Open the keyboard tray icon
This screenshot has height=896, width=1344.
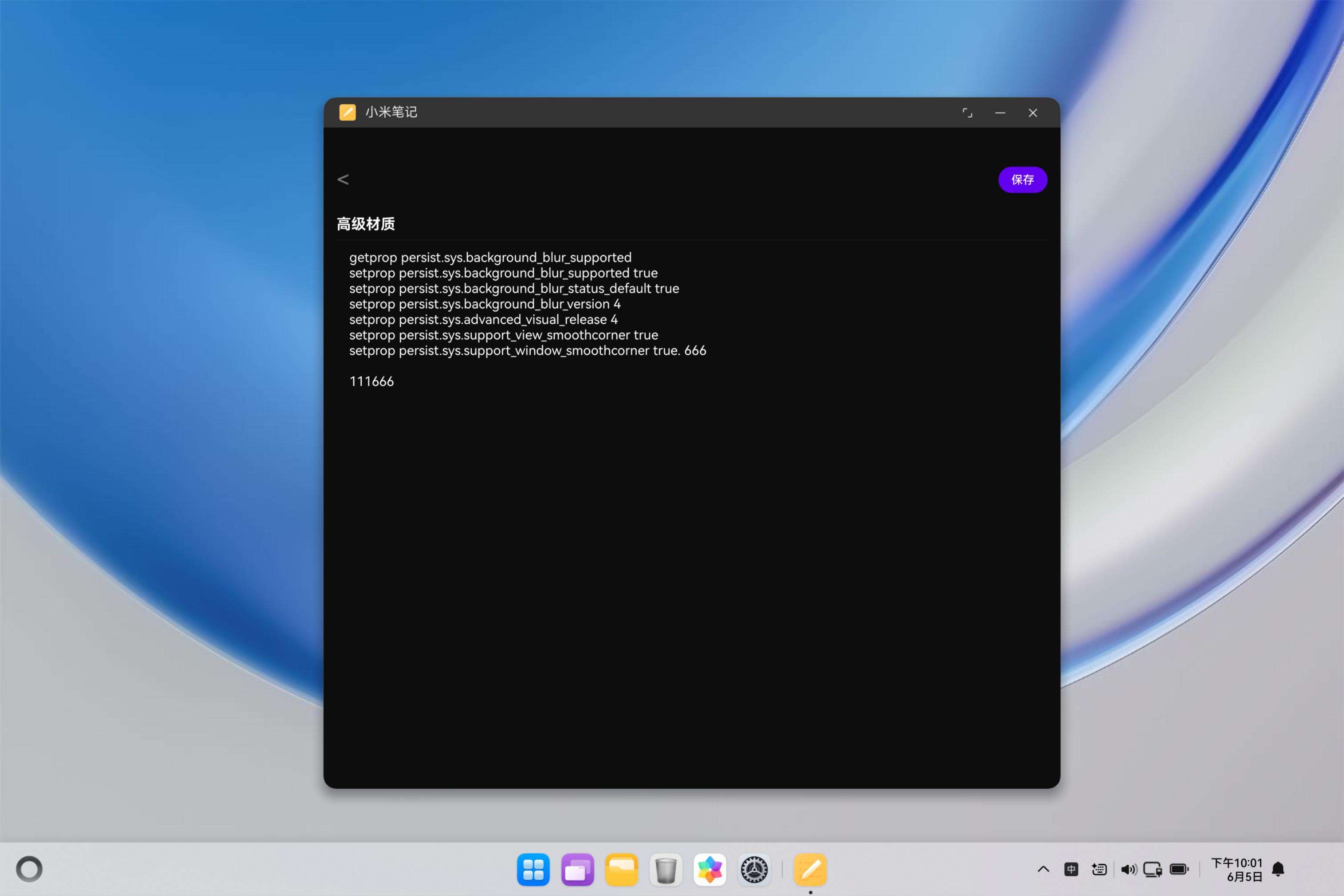pos(1099,869)
